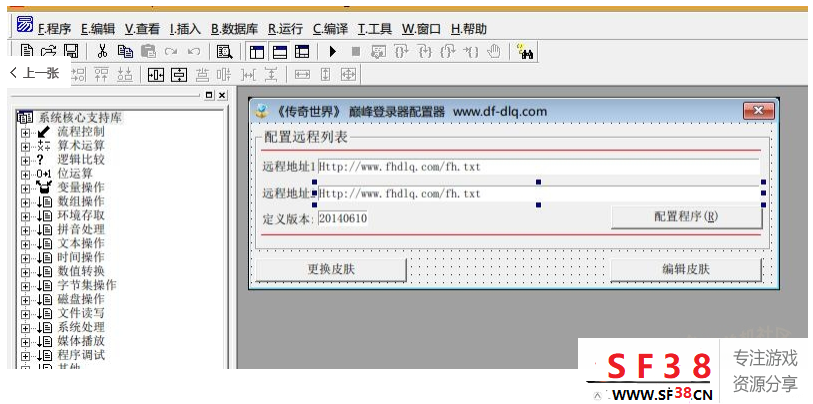Viewport: 813px width, 404px height.
Task: Open the C.编译 menu
Action: tap(330, 29)
